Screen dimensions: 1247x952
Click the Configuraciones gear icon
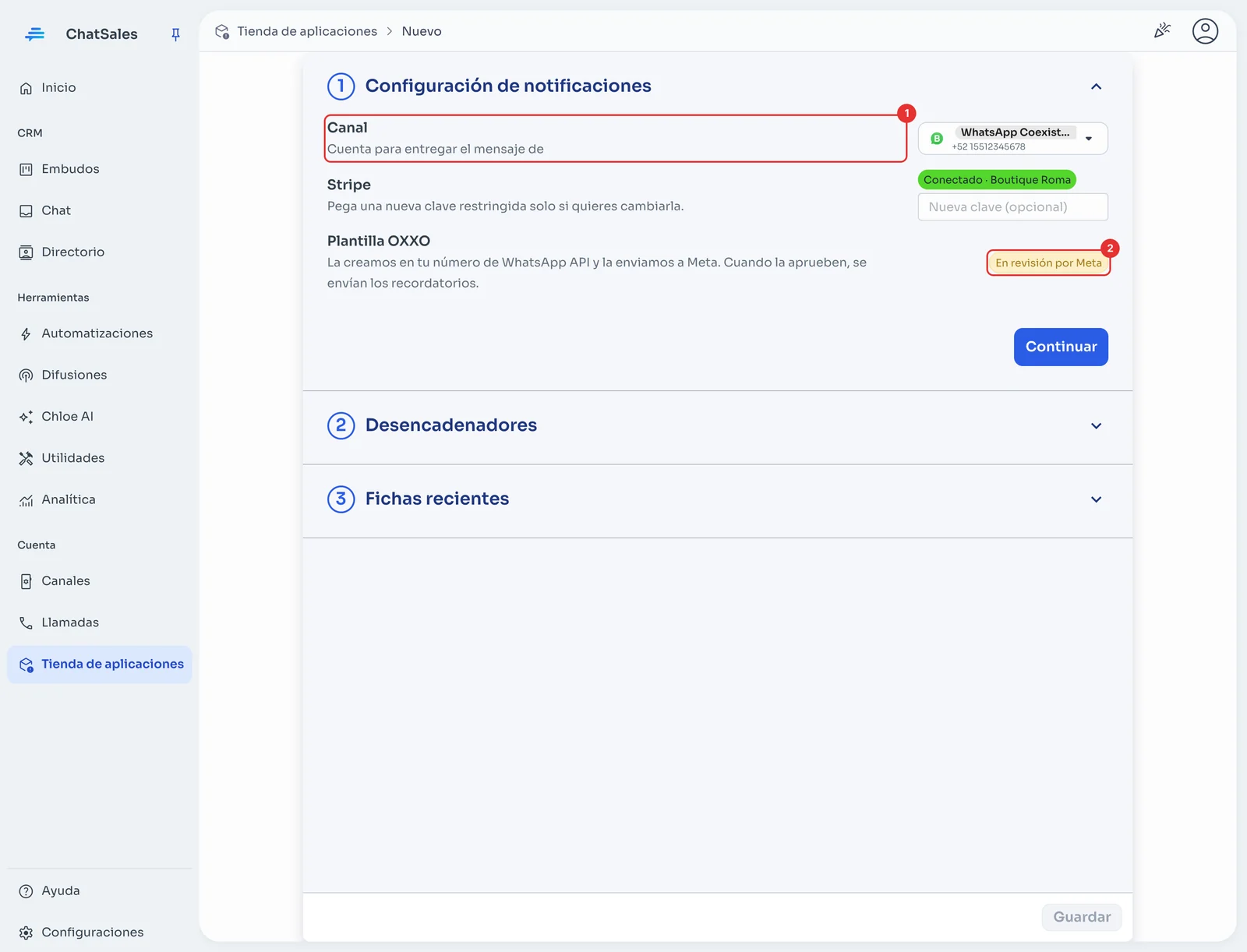(26, 933)
